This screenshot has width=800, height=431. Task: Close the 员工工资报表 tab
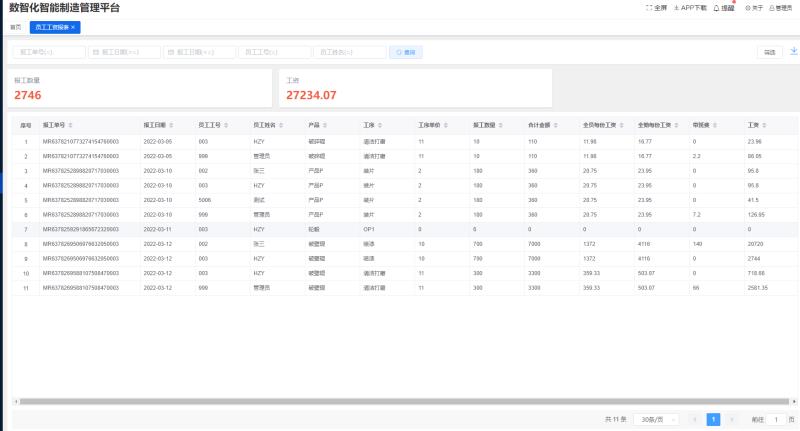pos(73,27)
